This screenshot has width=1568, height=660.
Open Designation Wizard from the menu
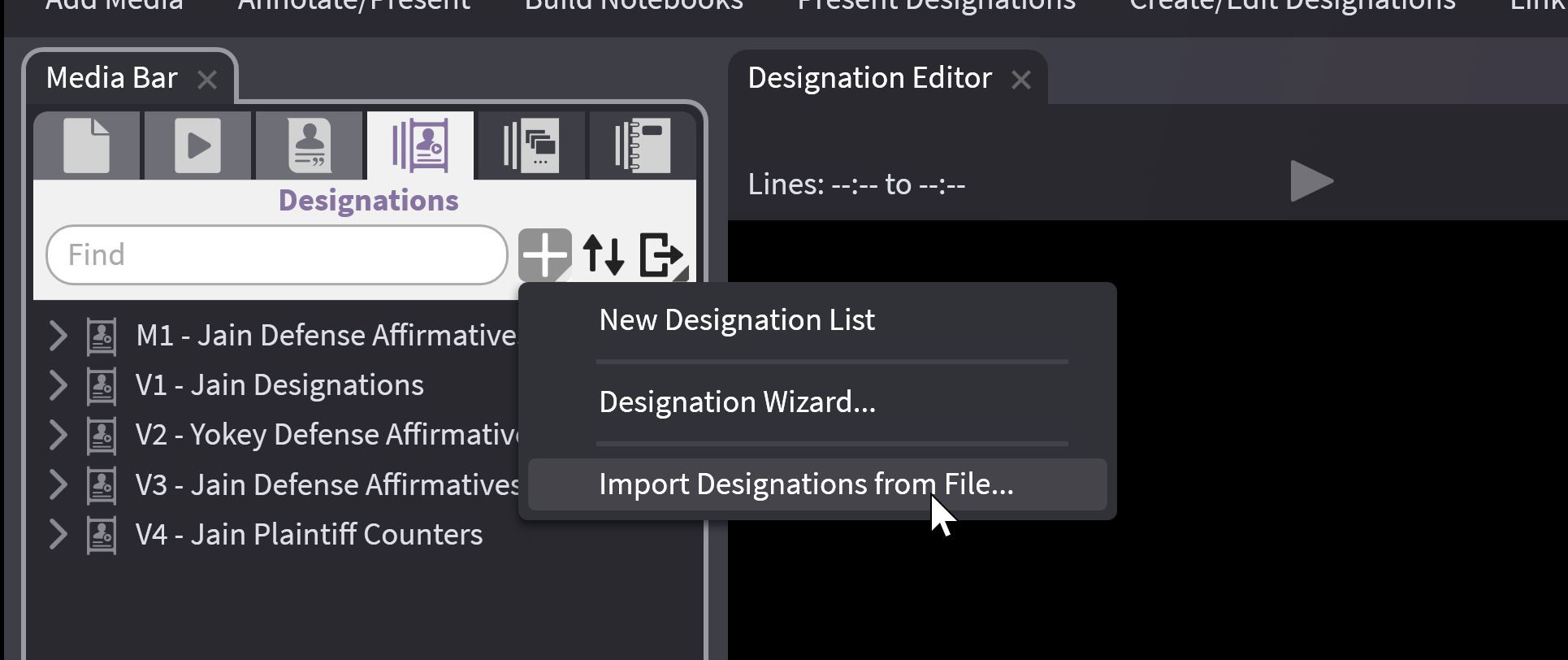(736, 402)
